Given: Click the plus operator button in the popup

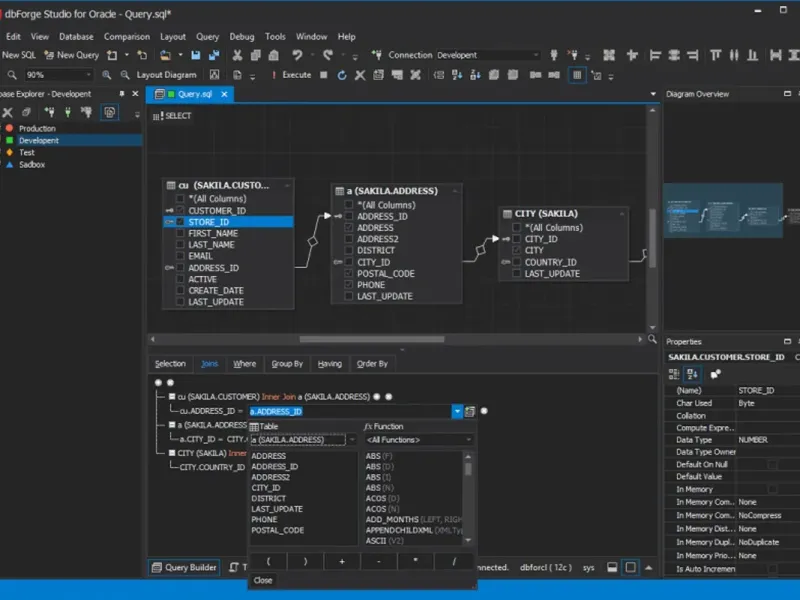Looking at the screenshot, I should [x=342, y=562].
